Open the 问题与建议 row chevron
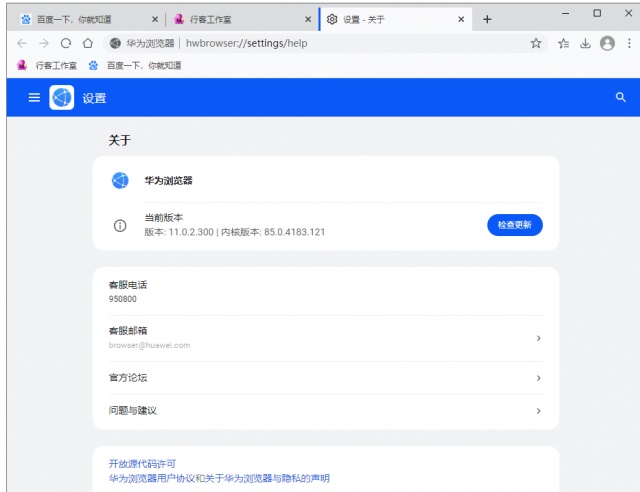 [538, 411]
